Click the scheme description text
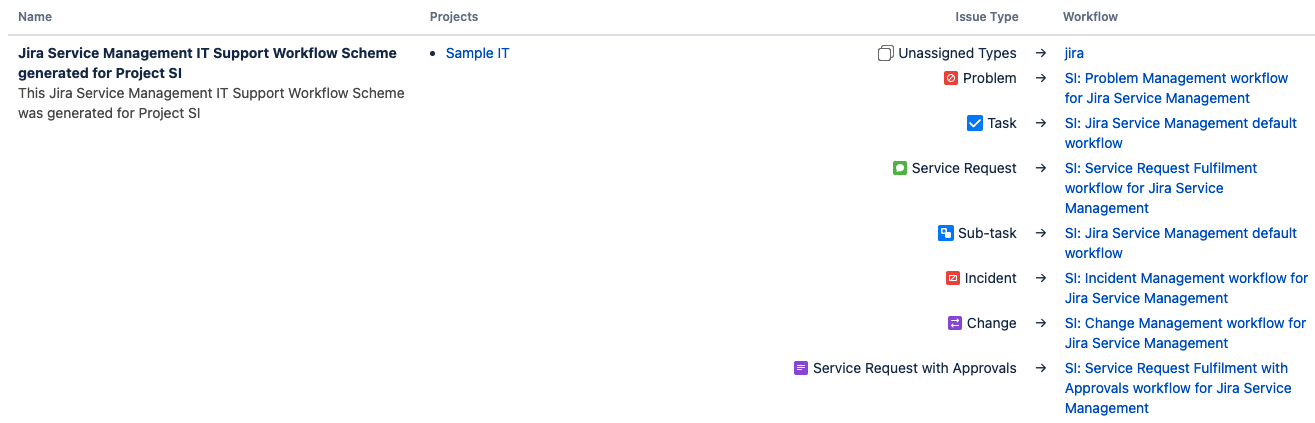1315x423 pixels. 211,103
